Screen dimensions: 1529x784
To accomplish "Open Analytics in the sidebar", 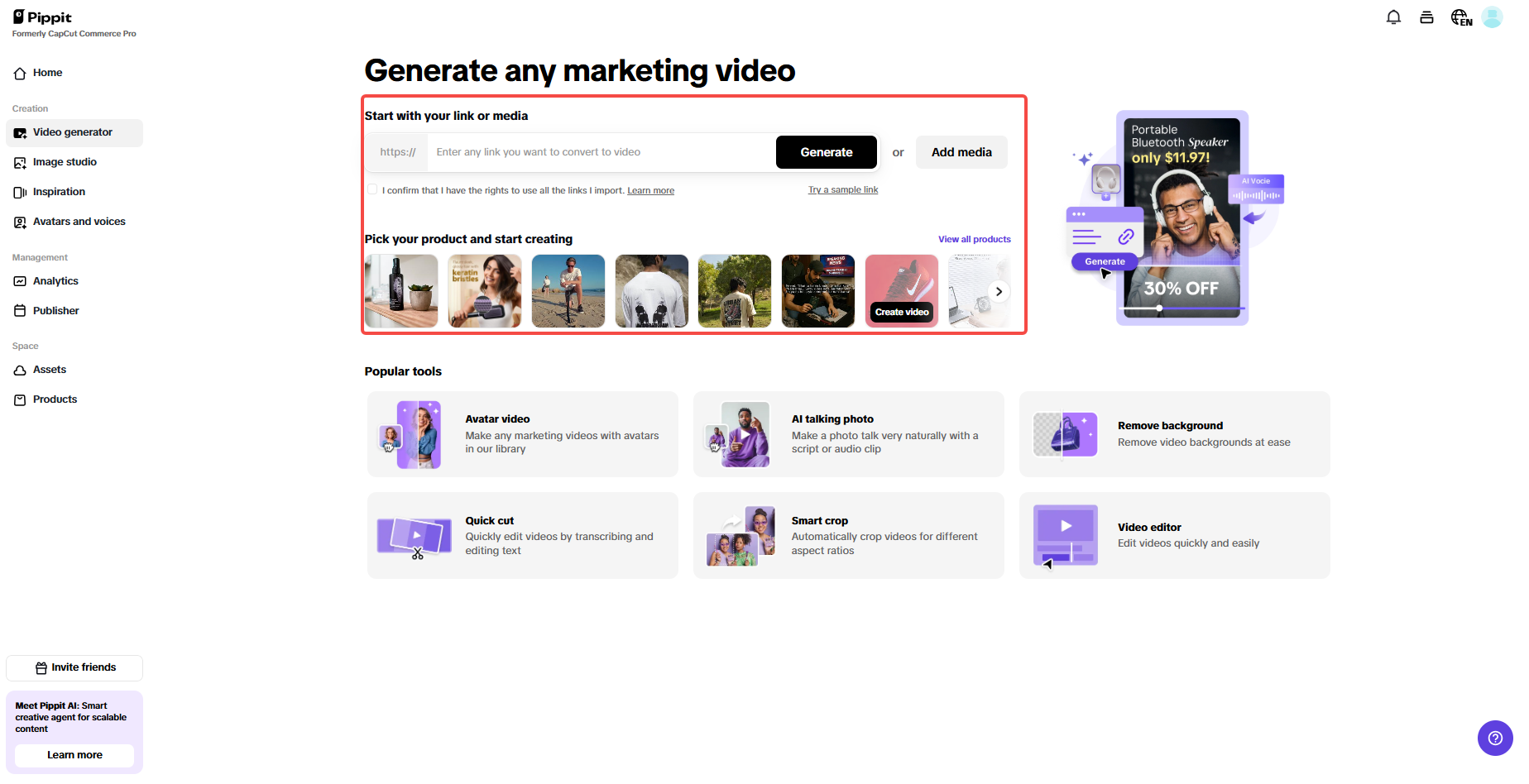I will [x=74, y=281].
